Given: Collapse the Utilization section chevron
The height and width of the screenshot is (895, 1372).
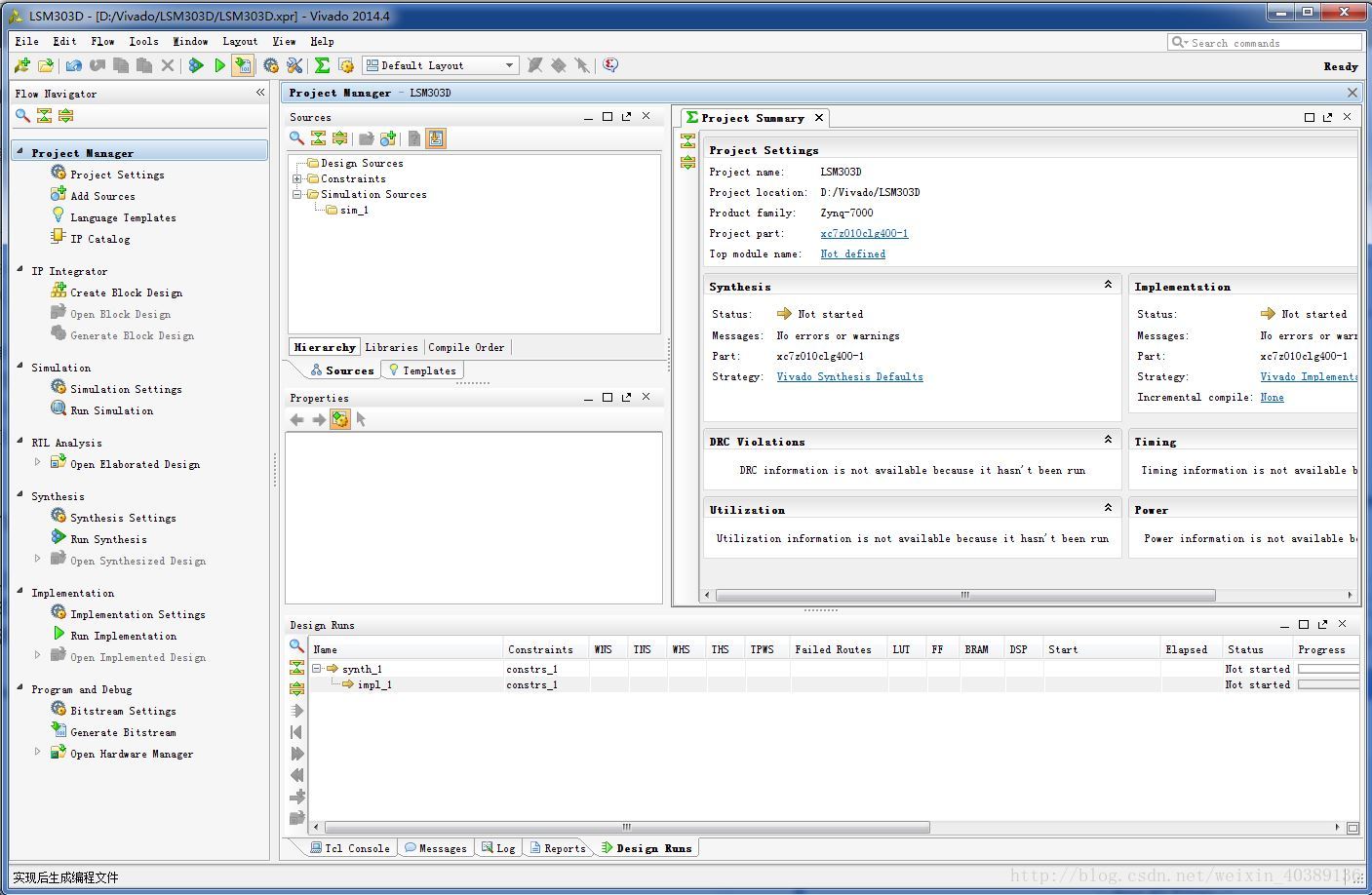Looking at the screenshot, I should click(1108, 508).
